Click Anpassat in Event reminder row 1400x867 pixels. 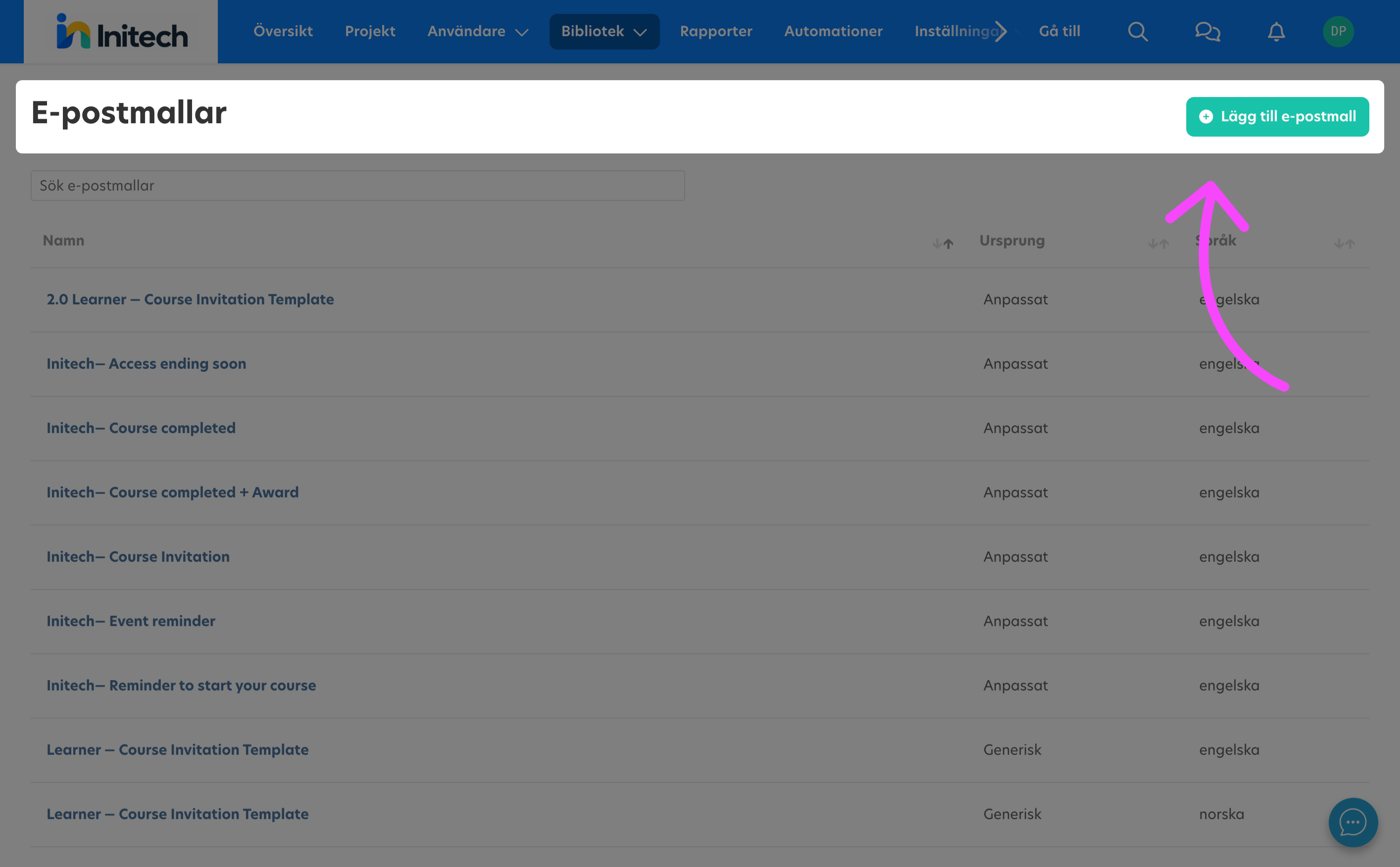tap(1015, 621)
